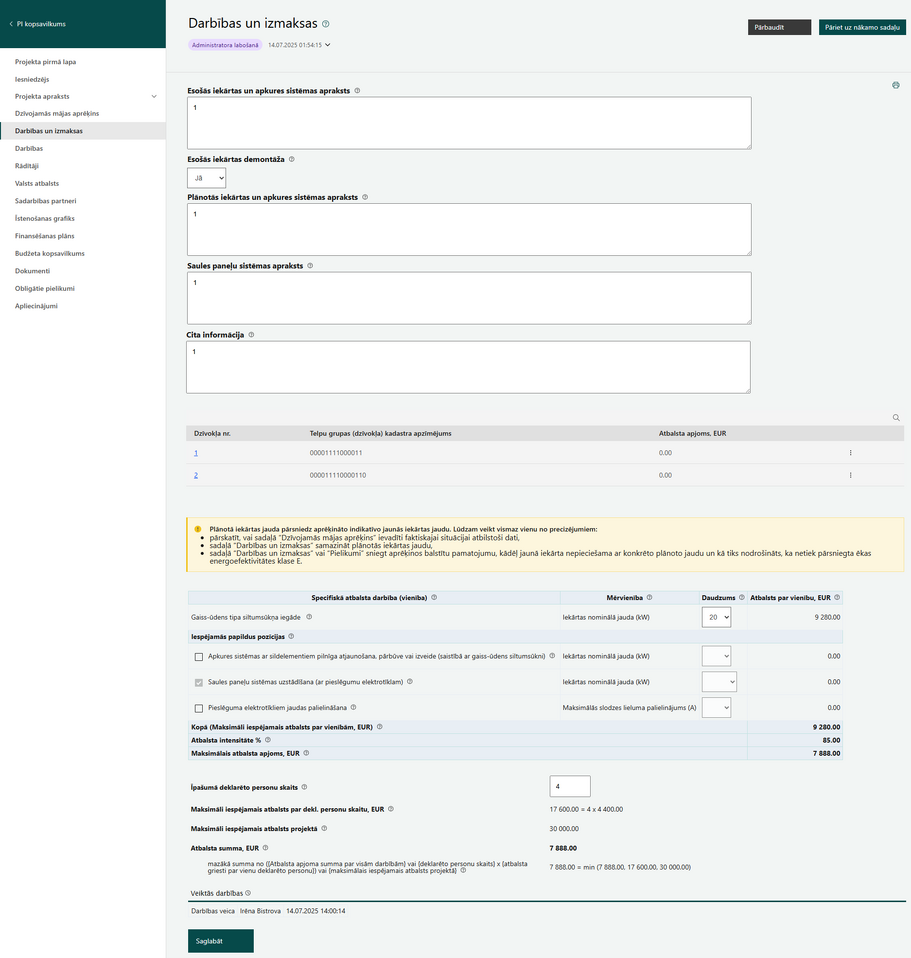This screenshot has width=911, height=958.
Task: Click the Saglabāt button
Action: (x=221, y=941)
